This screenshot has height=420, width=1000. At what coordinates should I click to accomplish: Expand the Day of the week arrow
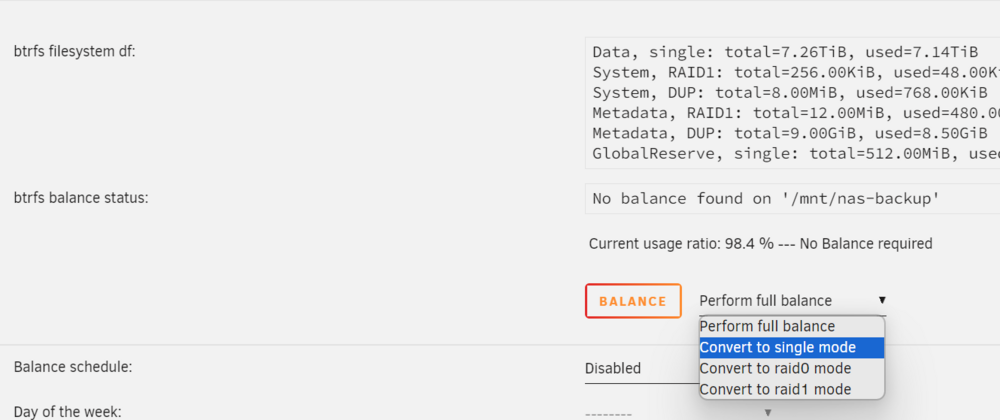pos(768,412)
